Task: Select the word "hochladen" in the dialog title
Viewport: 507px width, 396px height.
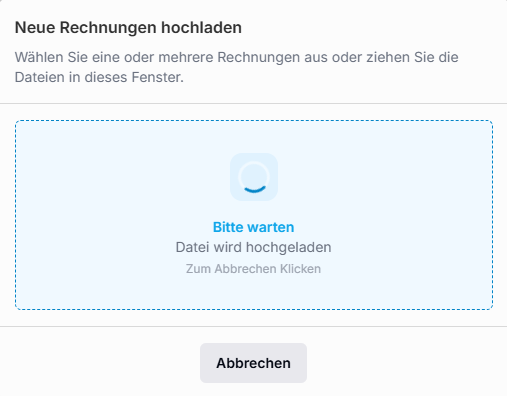Action: click(x=201, y=27)
